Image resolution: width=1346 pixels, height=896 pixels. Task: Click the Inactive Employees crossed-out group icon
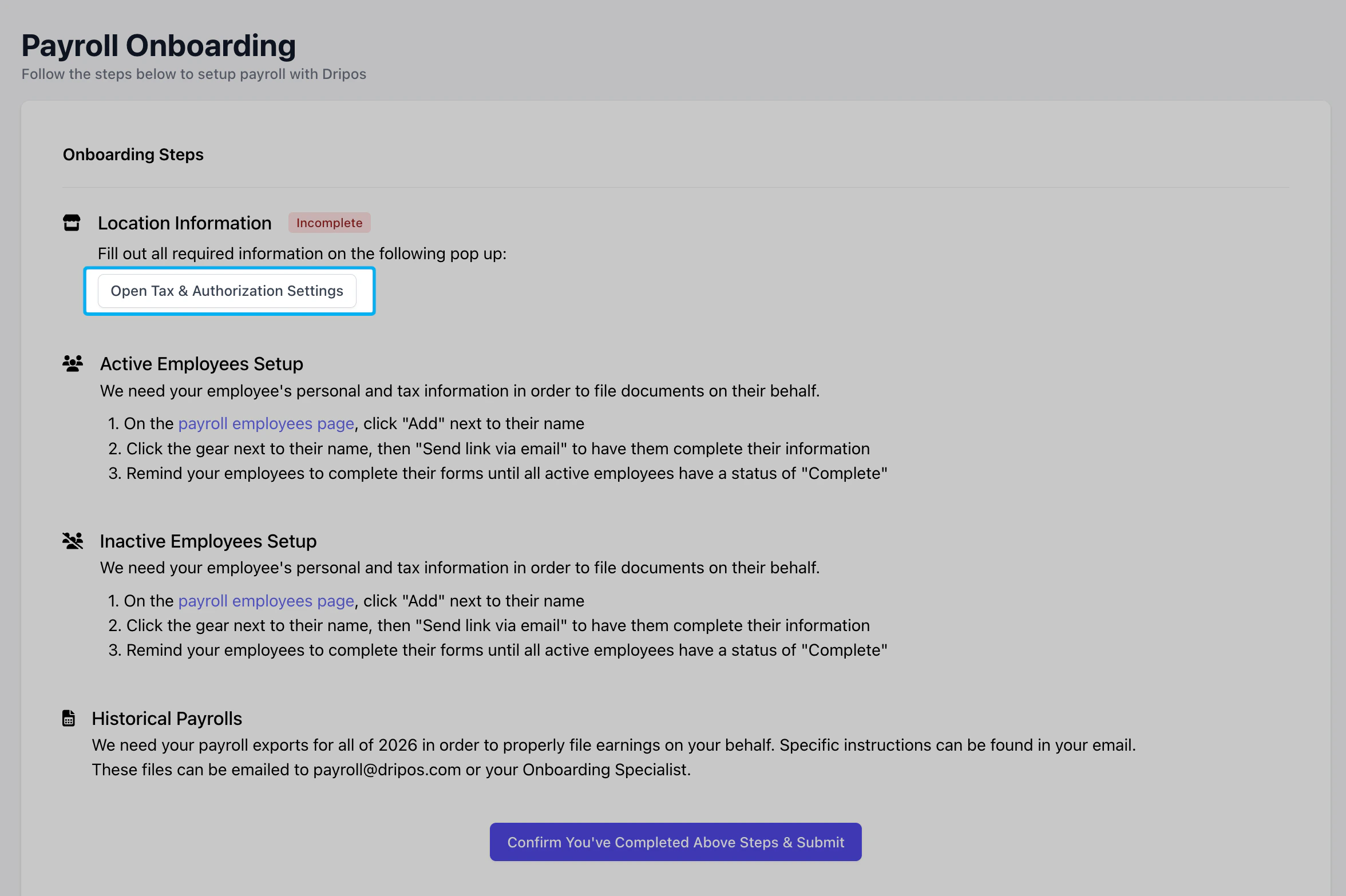[x=73, y=541]
